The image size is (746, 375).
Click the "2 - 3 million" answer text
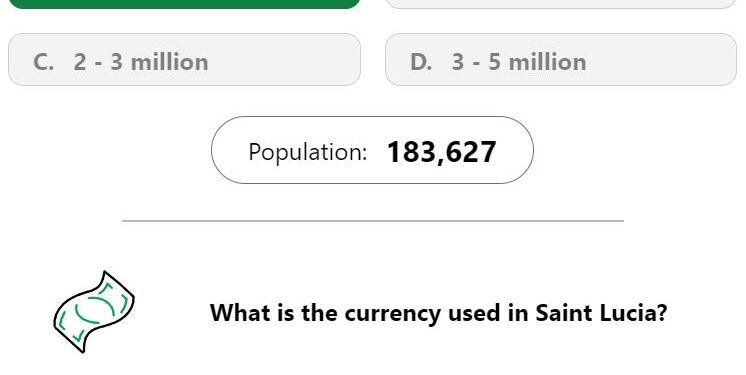141,62
